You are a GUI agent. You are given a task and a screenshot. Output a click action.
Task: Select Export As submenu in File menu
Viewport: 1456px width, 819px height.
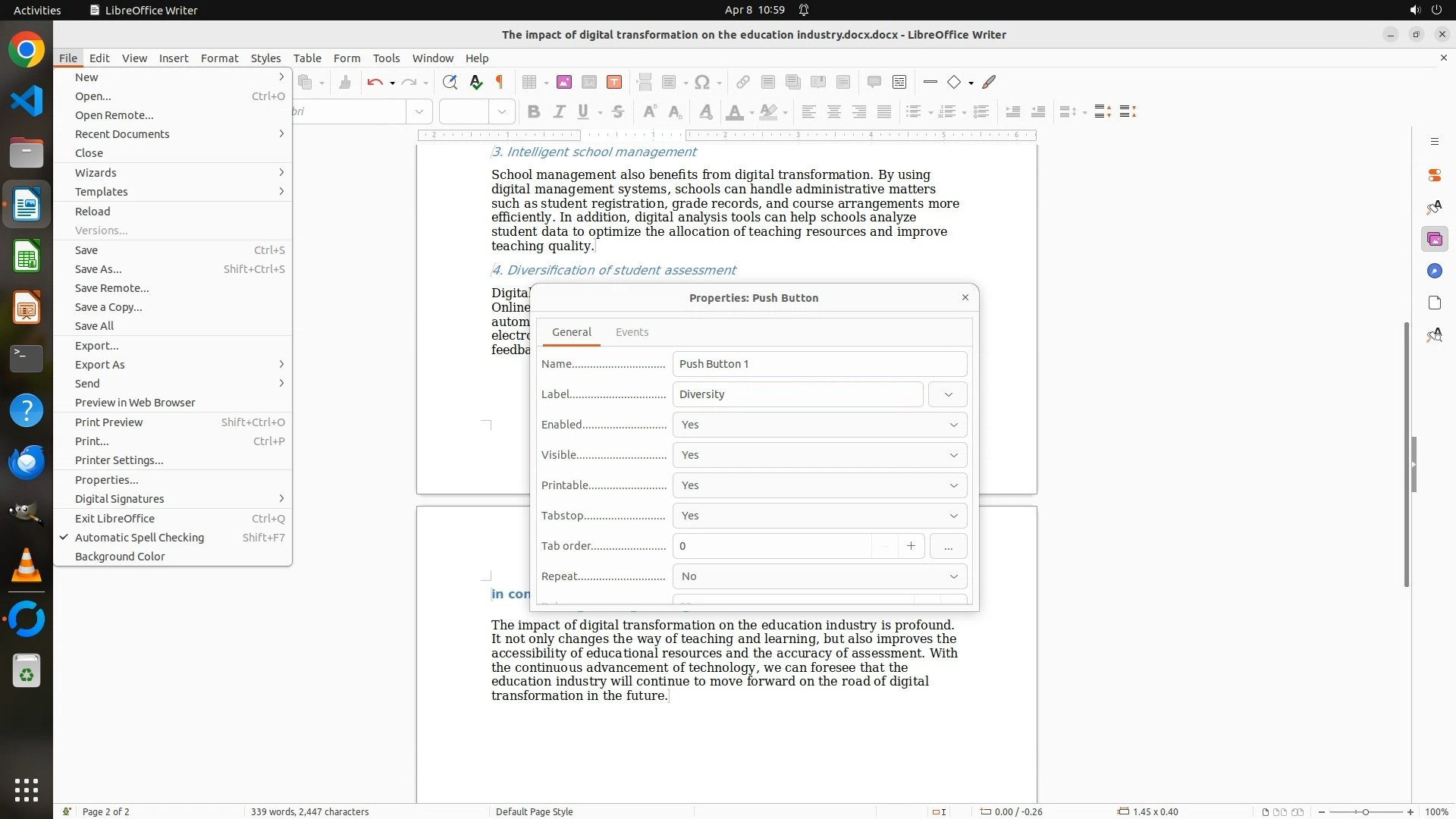tap(100, 365)
